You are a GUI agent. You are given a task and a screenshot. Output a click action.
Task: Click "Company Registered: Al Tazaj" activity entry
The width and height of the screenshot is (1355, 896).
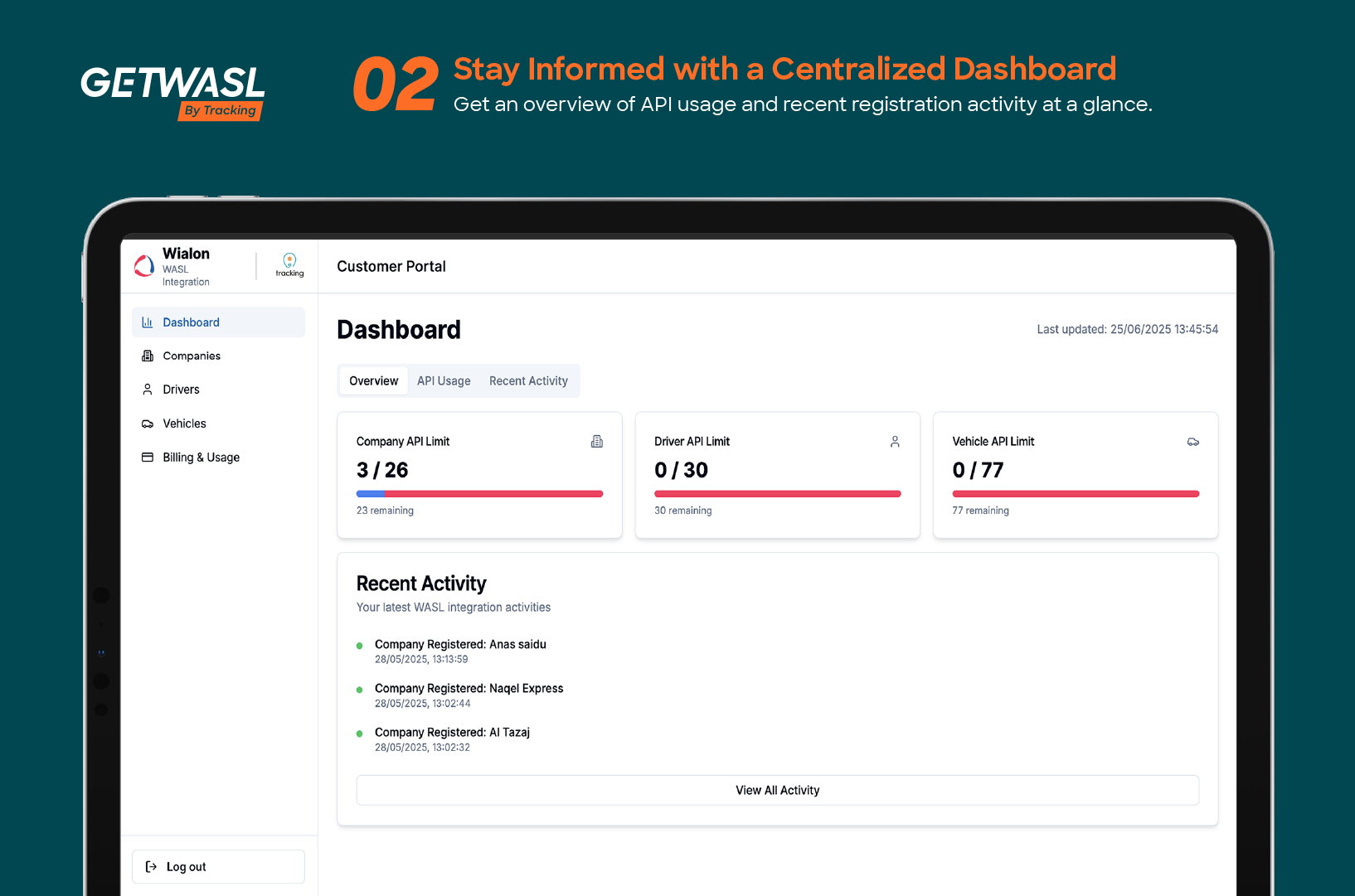[x=452, y=733]
